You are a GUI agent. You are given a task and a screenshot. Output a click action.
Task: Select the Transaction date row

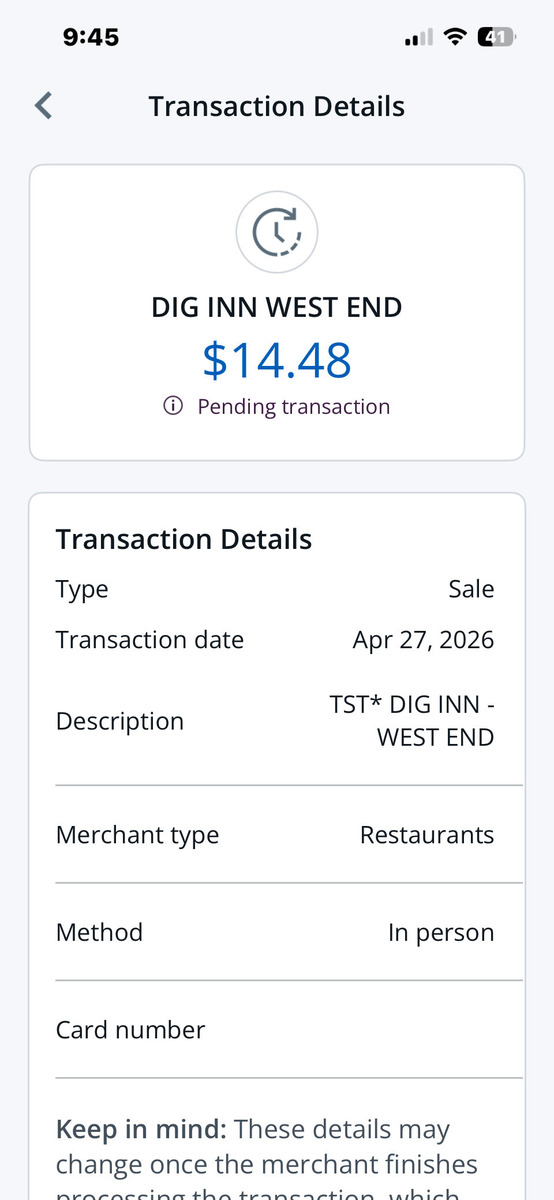click(x=276, y=640)
